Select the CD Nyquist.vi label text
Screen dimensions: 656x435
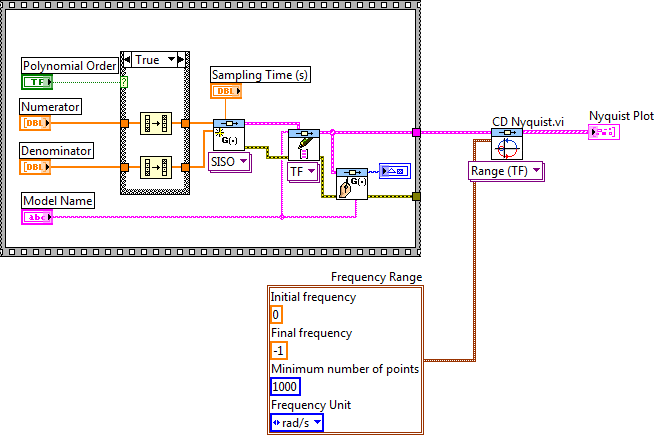click(x=528, y=122)
